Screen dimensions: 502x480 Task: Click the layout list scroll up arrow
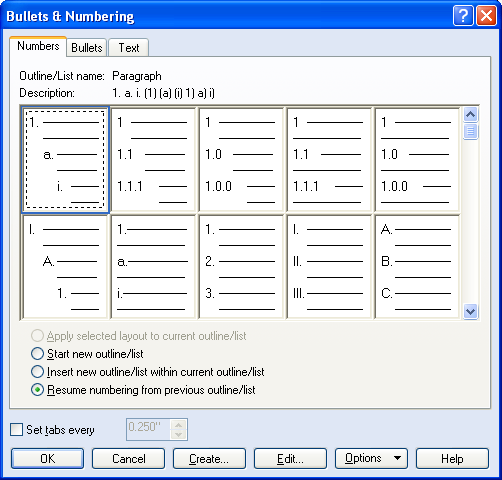point(470,115)
